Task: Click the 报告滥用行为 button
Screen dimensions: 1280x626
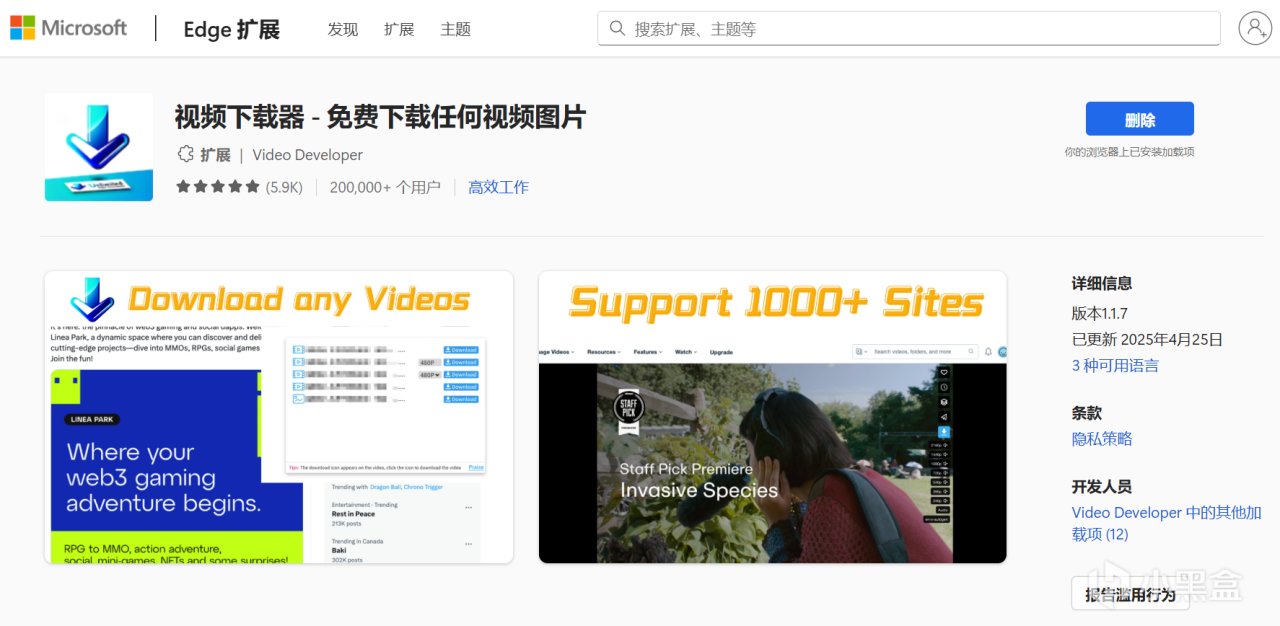Action: [x=1131, y=594]
